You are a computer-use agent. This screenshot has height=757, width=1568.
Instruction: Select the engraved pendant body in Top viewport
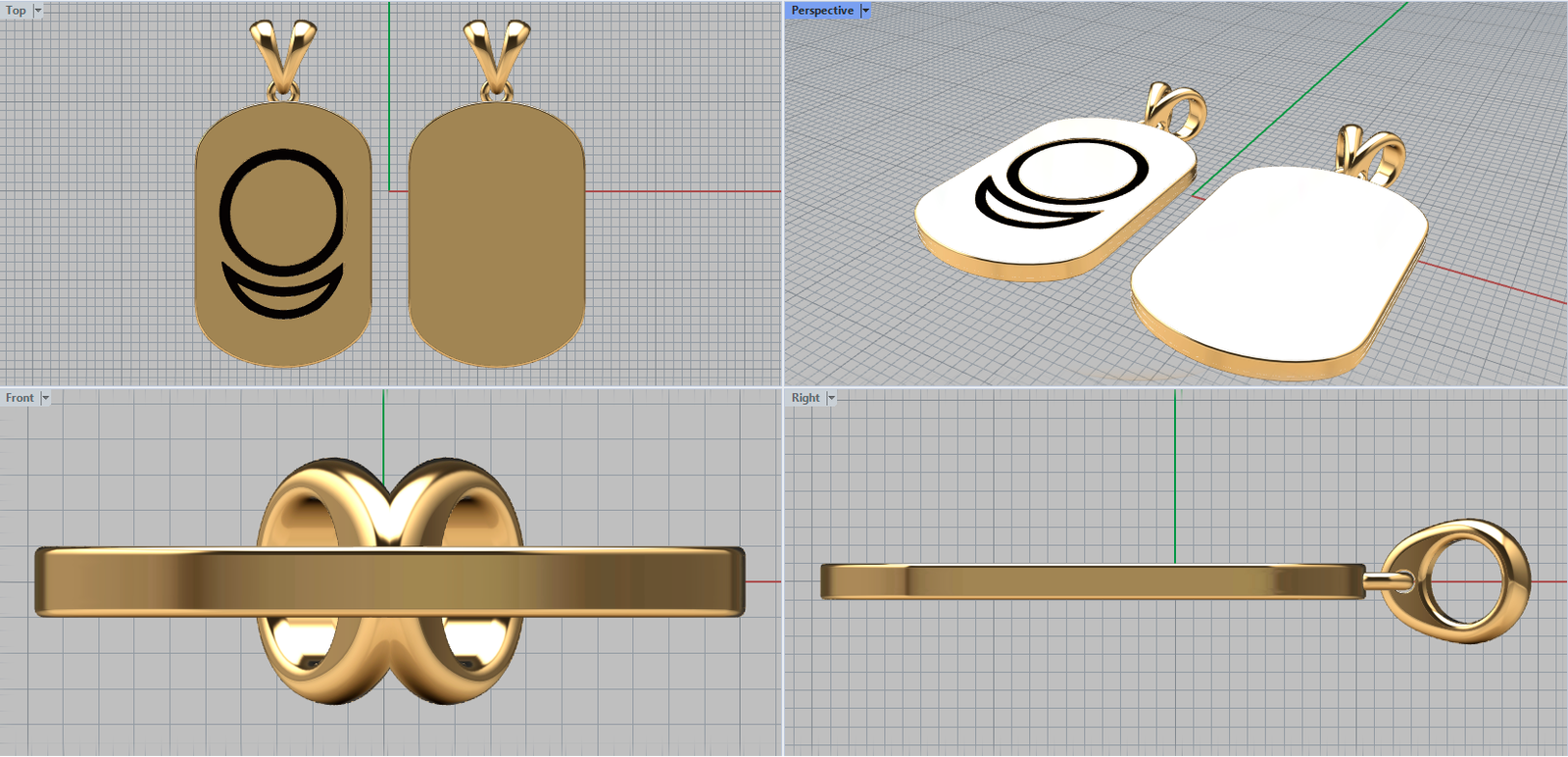pyautogui.click(x=283, y=235)
